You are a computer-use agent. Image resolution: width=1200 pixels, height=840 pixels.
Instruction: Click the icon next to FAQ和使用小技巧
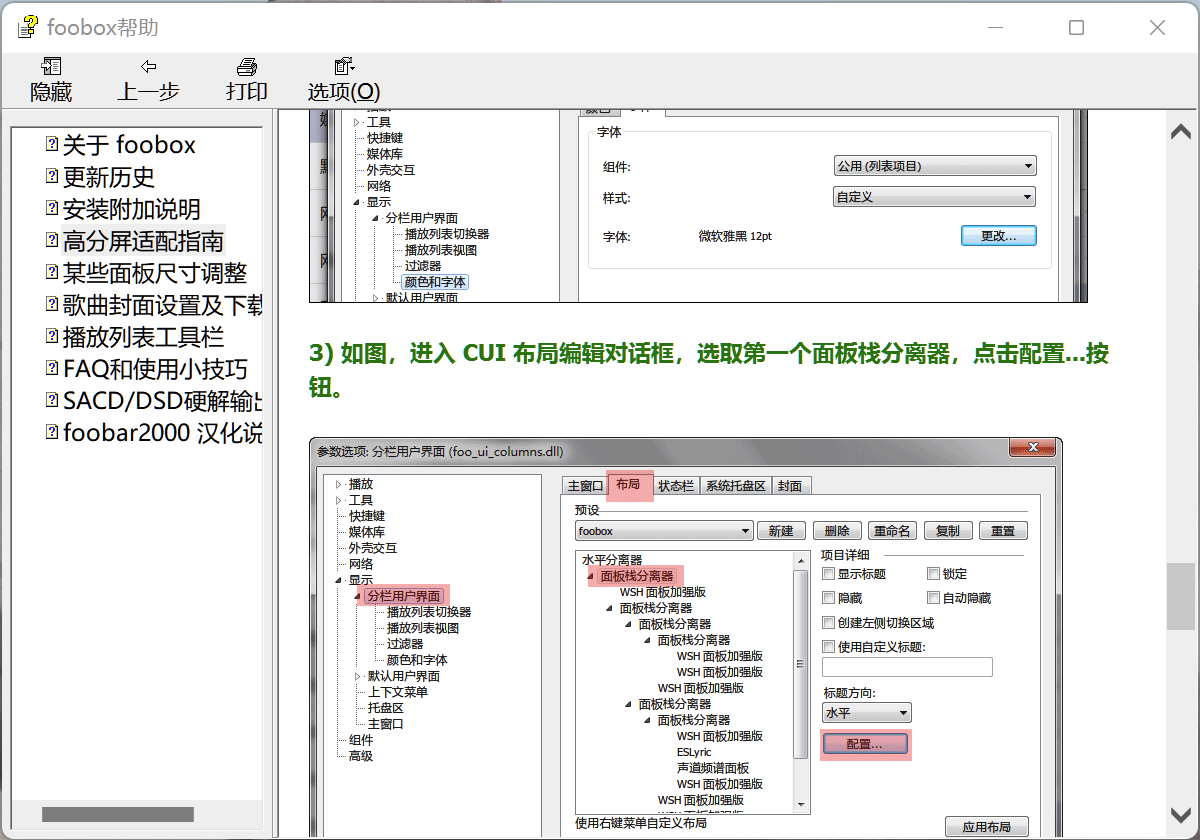(x=51, y=368)
